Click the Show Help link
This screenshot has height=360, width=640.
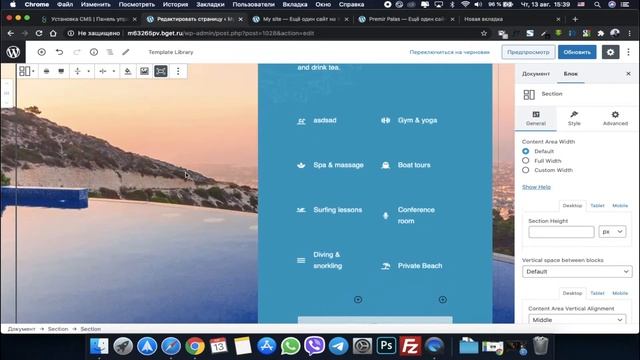pyautogui.click(x=536, y=187)
